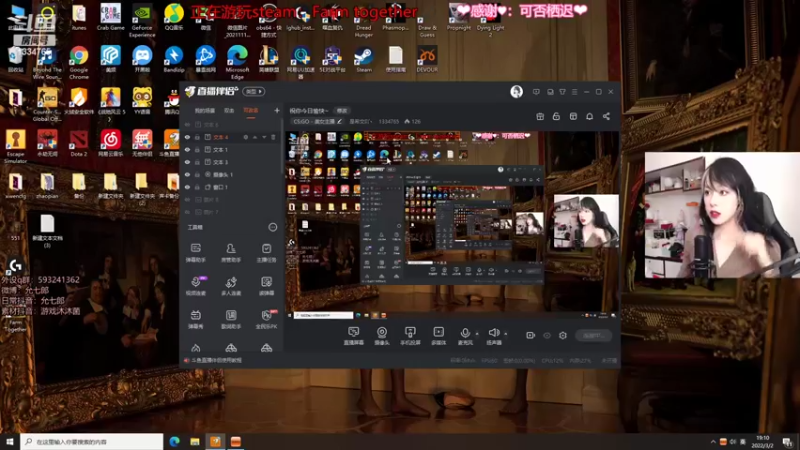
Task: Open 弹幕助手 tool
Action: point(195,253)
